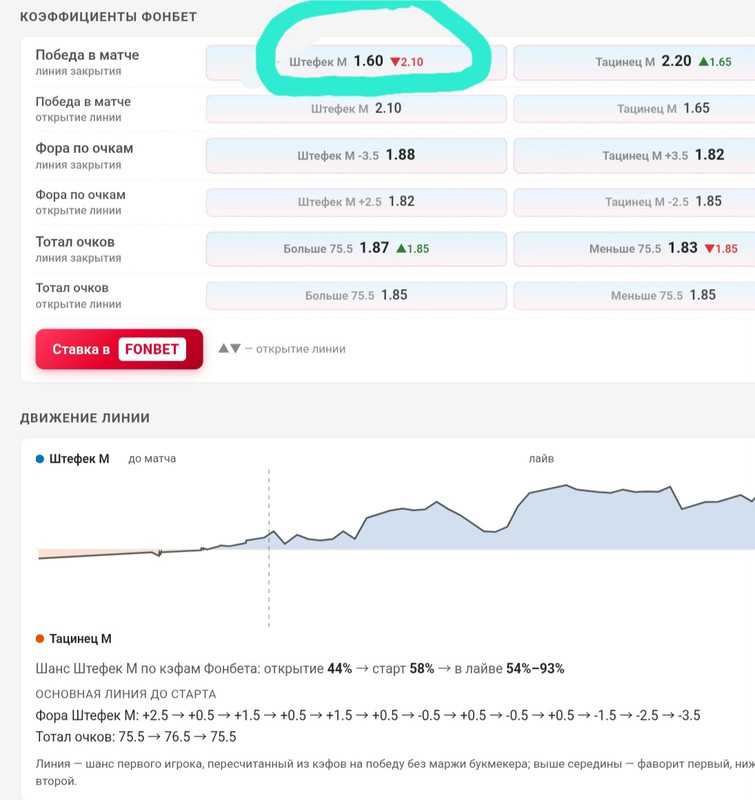This screenshot has width=755, height=800.
Task: Click the до матча chart label
Action: pos(152,459)
